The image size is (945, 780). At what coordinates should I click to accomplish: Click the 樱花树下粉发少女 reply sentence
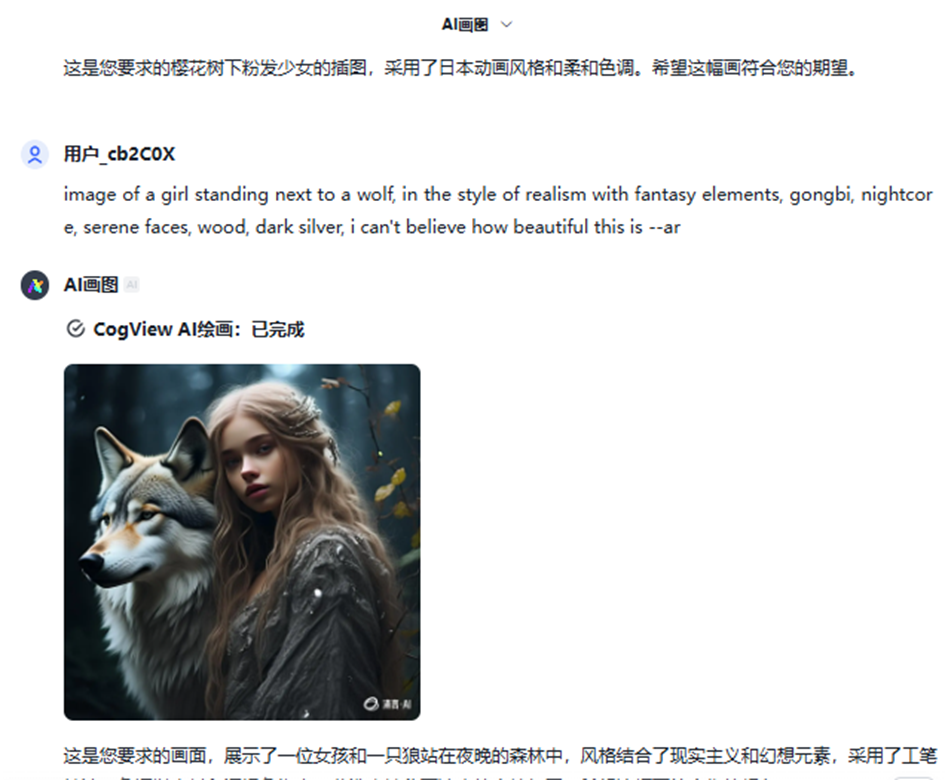coord(460,68)
